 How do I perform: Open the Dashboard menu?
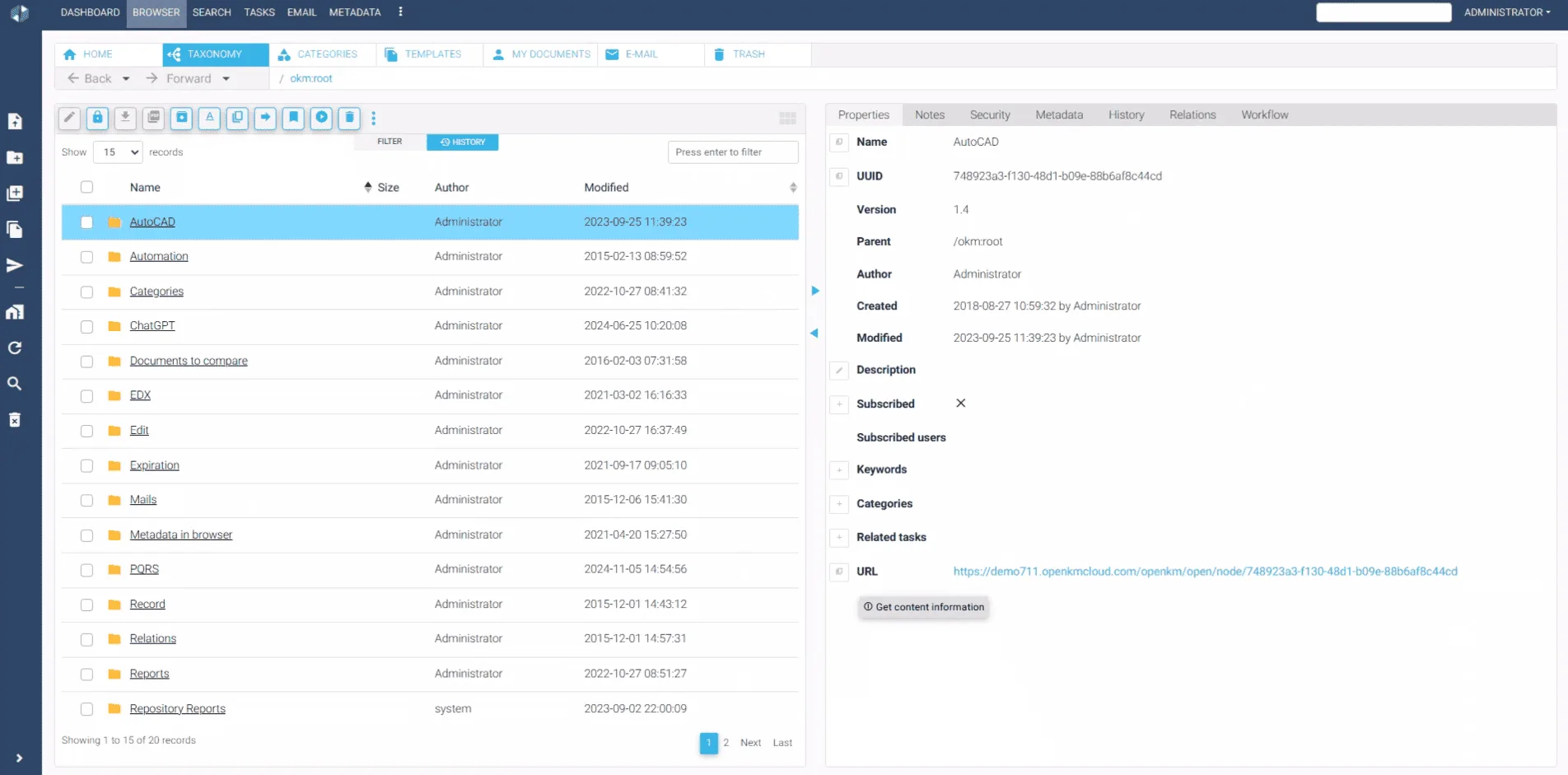[x=90, y=12]
